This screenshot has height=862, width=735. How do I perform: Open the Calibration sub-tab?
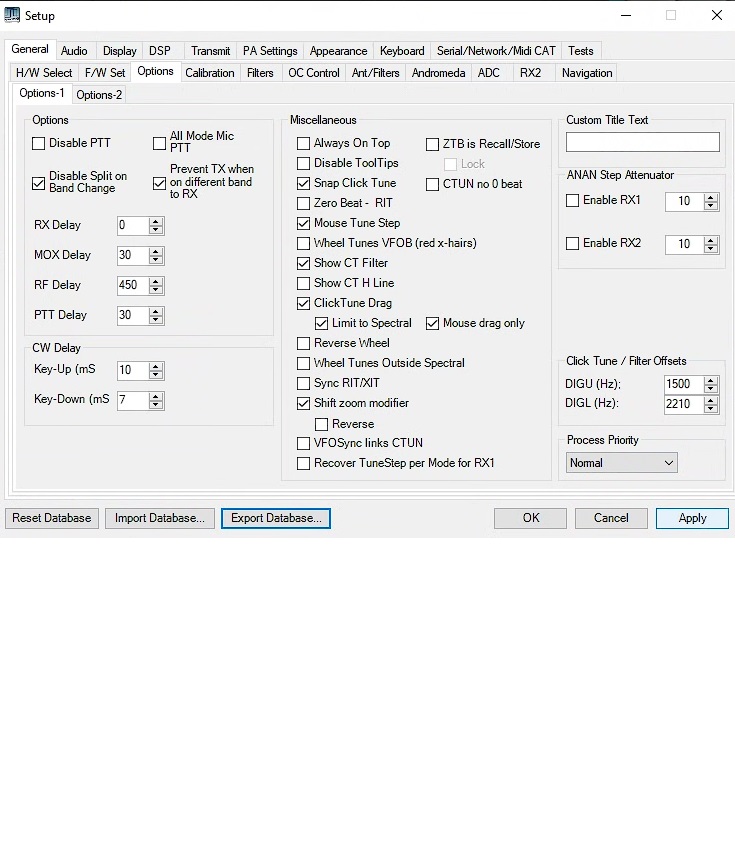[x=210, y=73]
